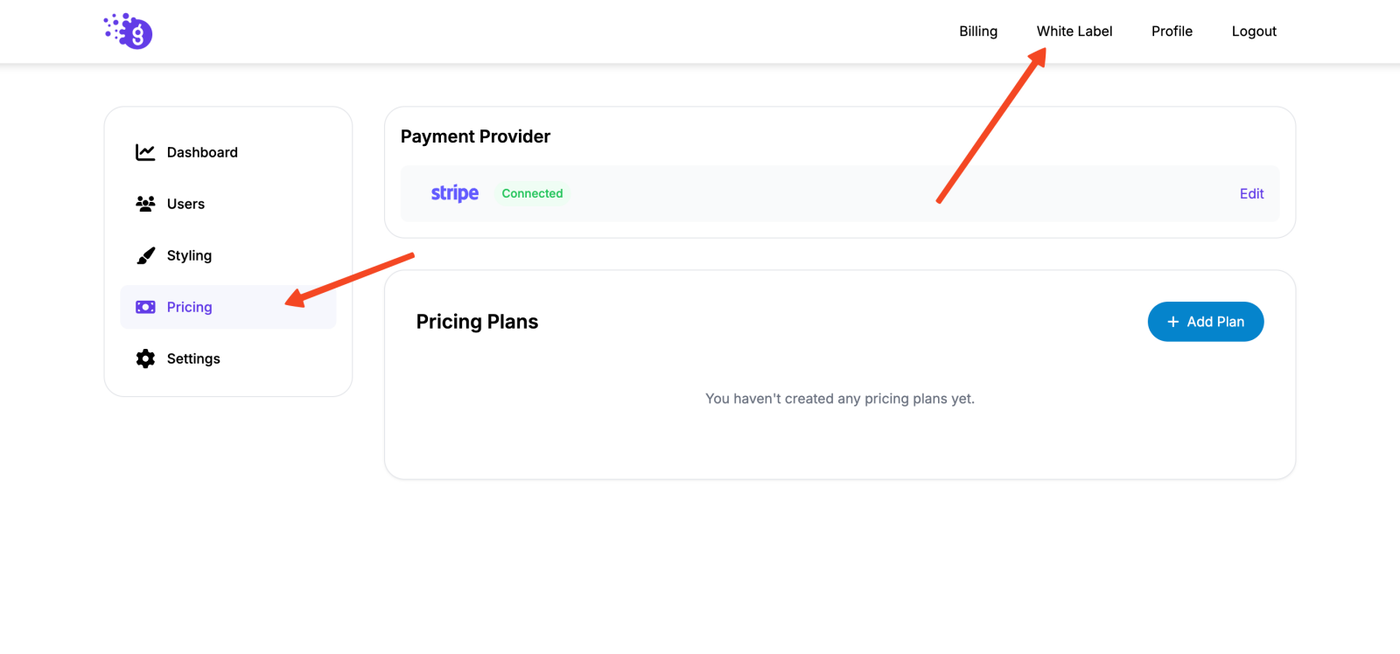Screen dimensions: 1400x654
Task: Click the Dashboard chart icon
Action: pos(145,152)
